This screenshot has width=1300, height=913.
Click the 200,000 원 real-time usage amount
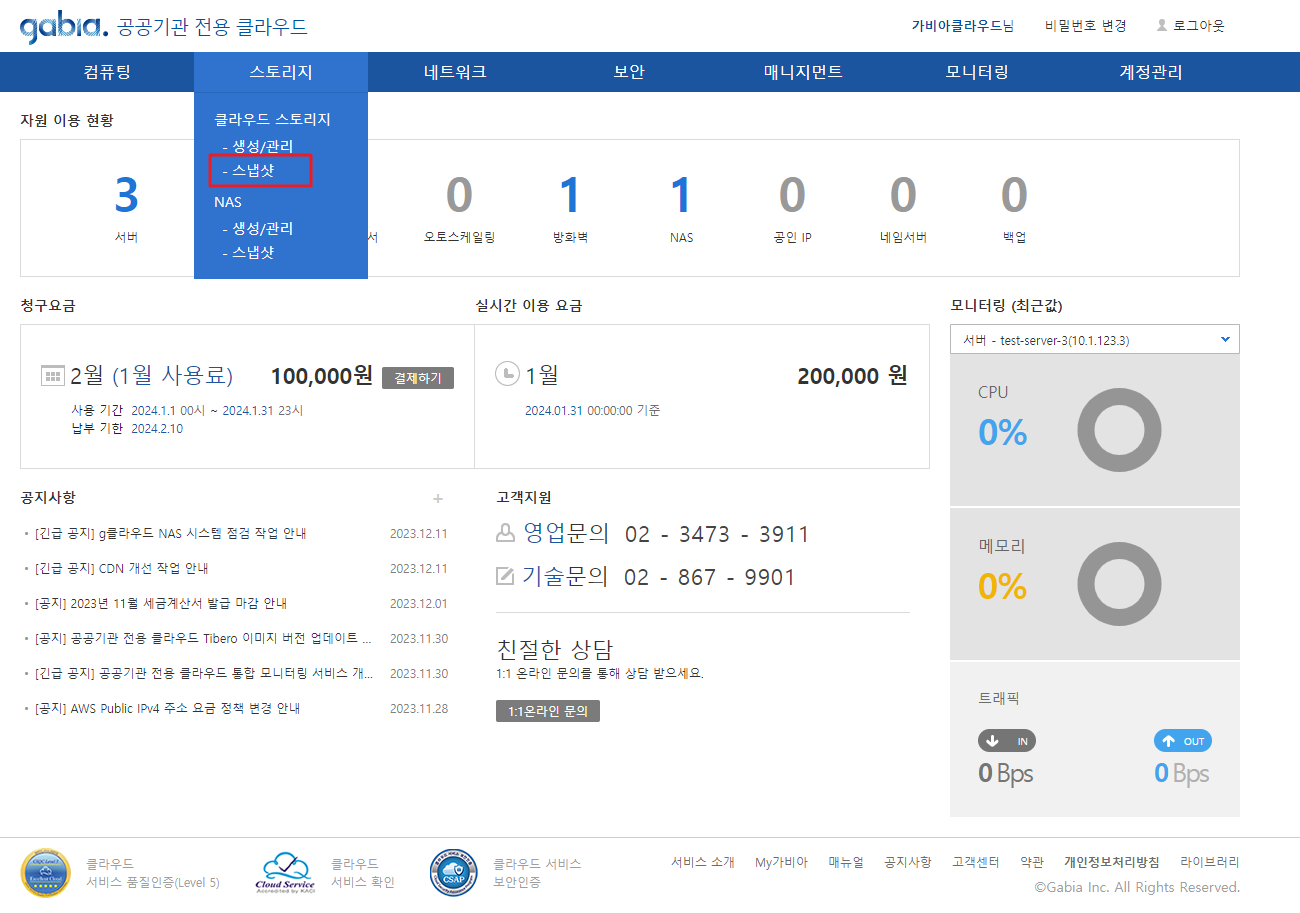[x=852, y=376]
